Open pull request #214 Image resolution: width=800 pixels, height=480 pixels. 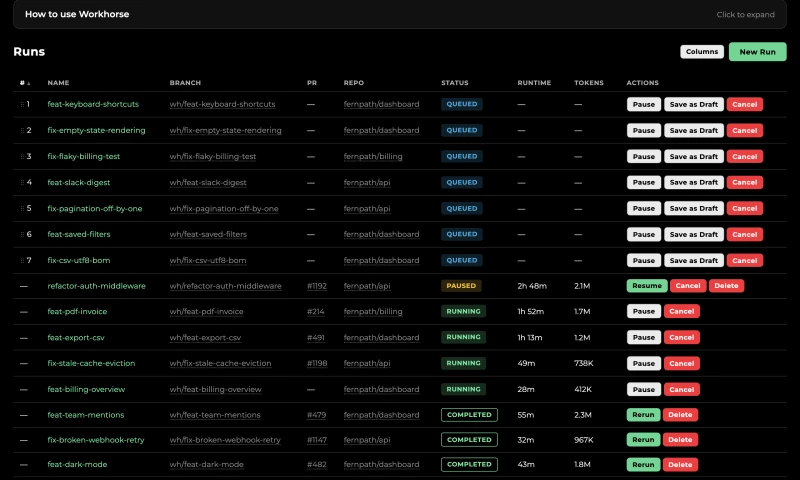coord(315,311)
